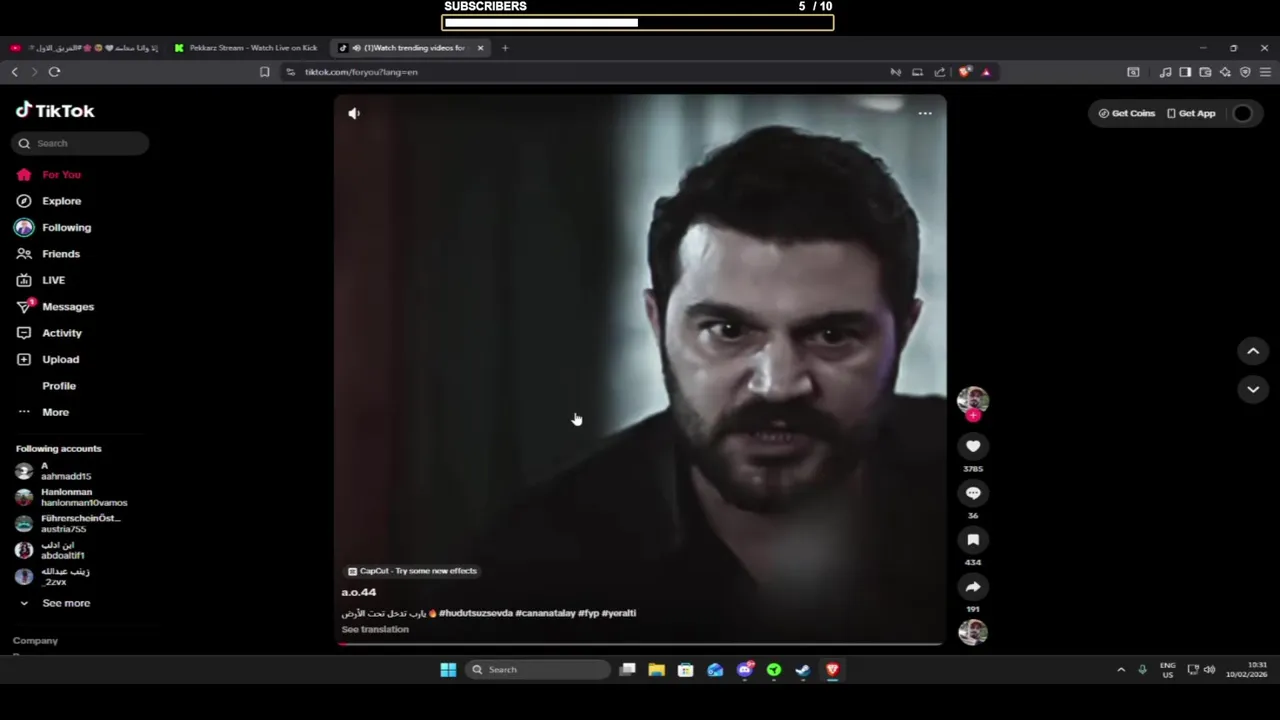Open the Following feed
The width and height of the screenshot is (1280, 720).
tap(53, 228)
